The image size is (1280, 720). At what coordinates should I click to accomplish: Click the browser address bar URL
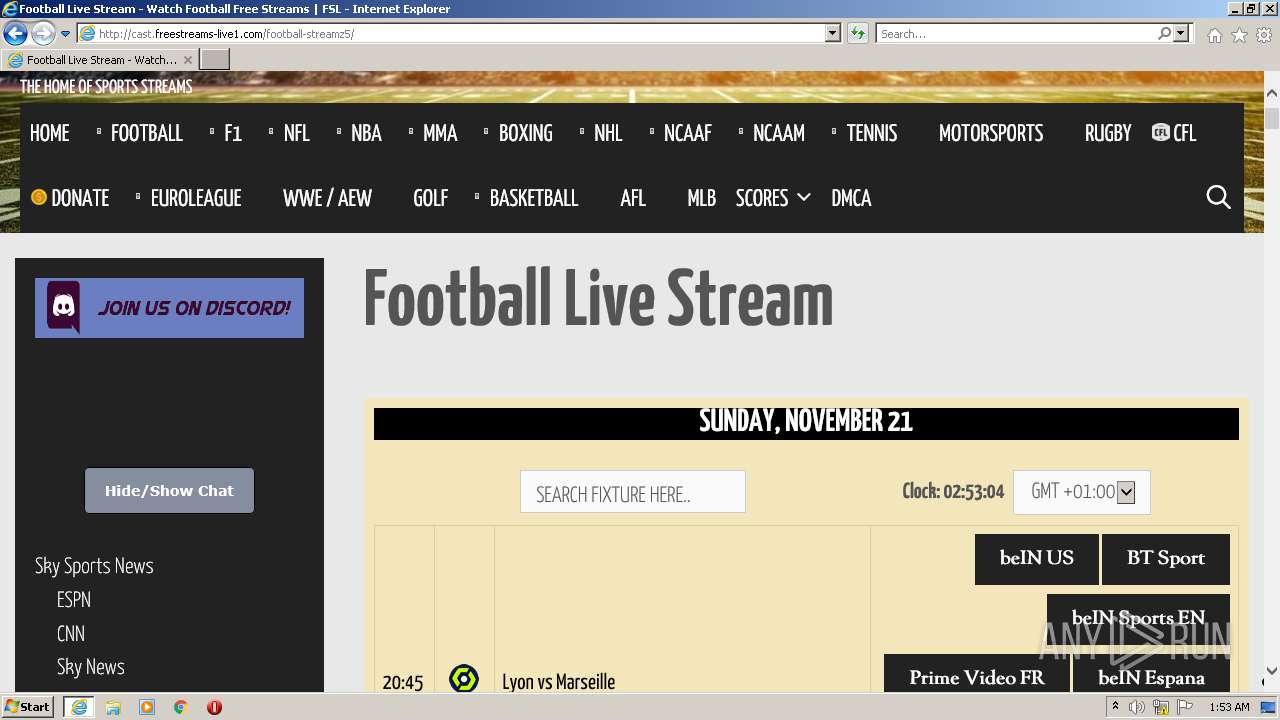pyautogui.click(x=450, y=34)
